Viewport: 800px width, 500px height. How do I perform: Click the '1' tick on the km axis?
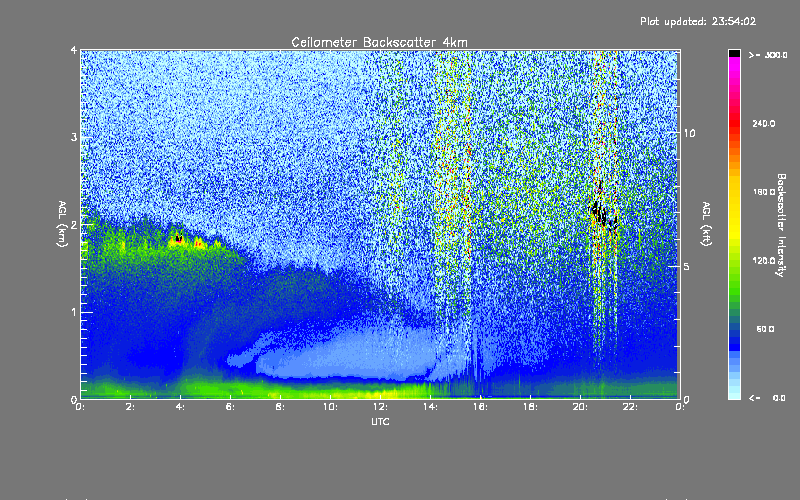click(x=74, y=312)
